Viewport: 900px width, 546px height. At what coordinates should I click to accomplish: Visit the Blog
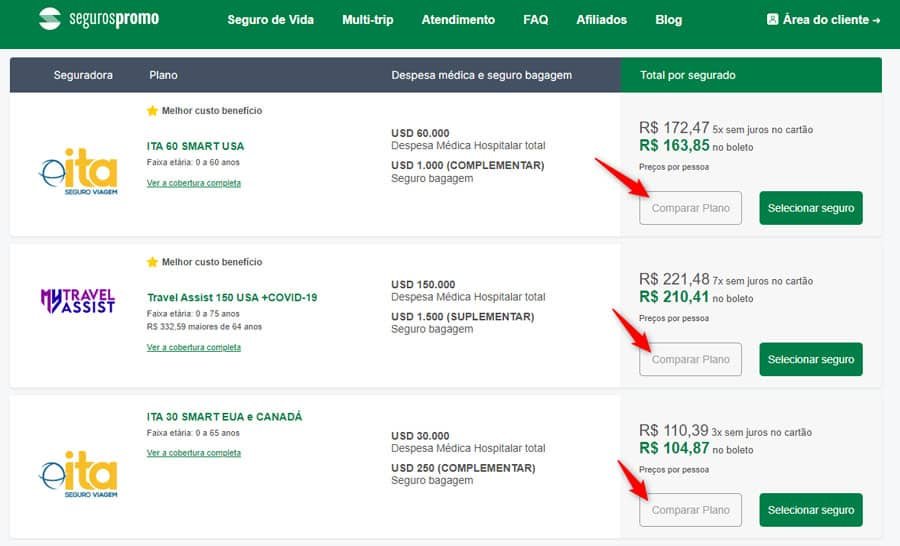click(669, 20)
